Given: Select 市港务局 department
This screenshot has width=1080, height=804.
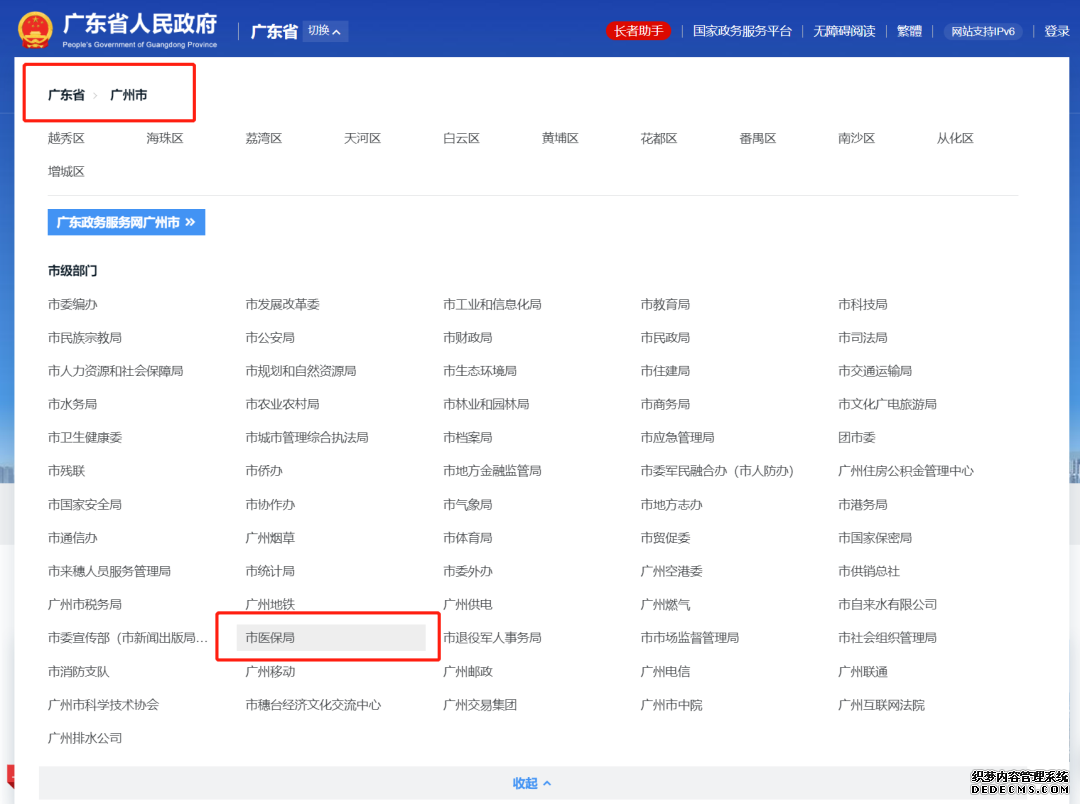Looking at the screenshot, I should coord(862,504).
